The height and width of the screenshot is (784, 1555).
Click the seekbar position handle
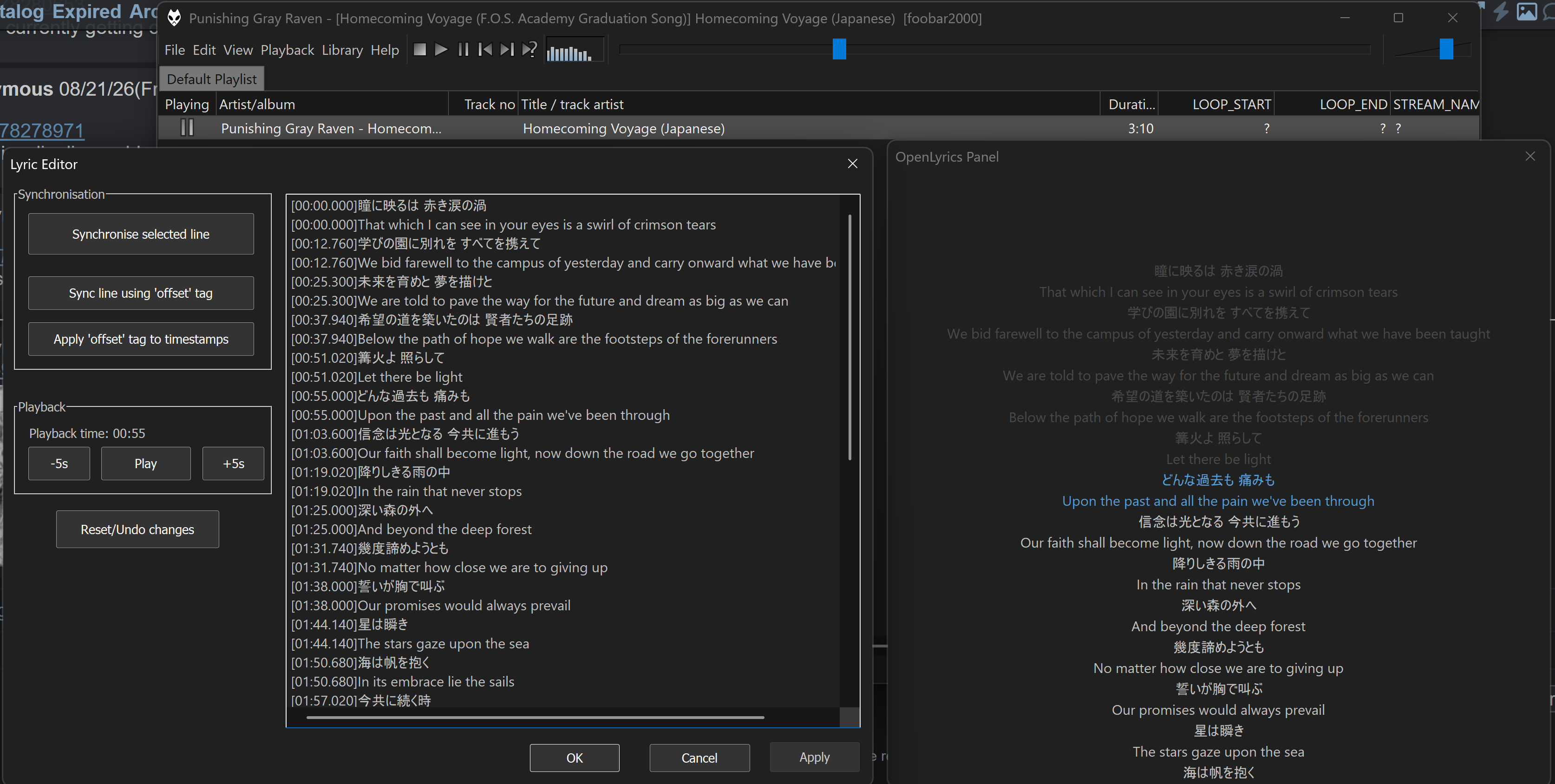click(839, 49)
